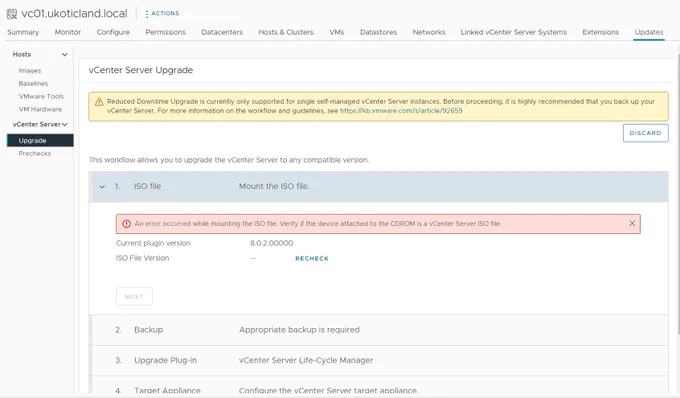Image resolution: width=680 pixels, height=398 pixels.
Task: Go to the Permissions tab
Action: [166, 32]
